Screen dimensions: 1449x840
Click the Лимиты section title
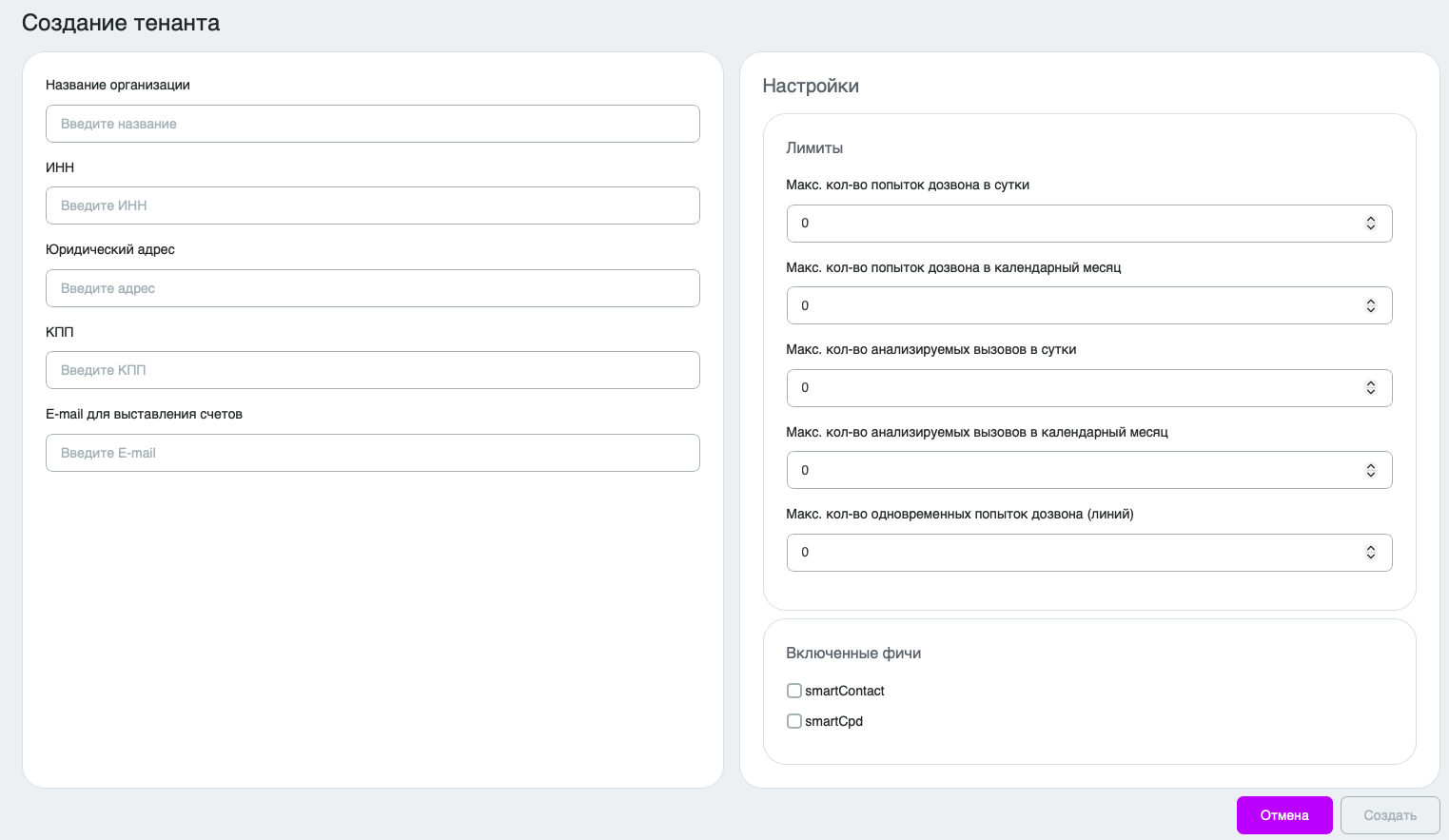point(814,147)
